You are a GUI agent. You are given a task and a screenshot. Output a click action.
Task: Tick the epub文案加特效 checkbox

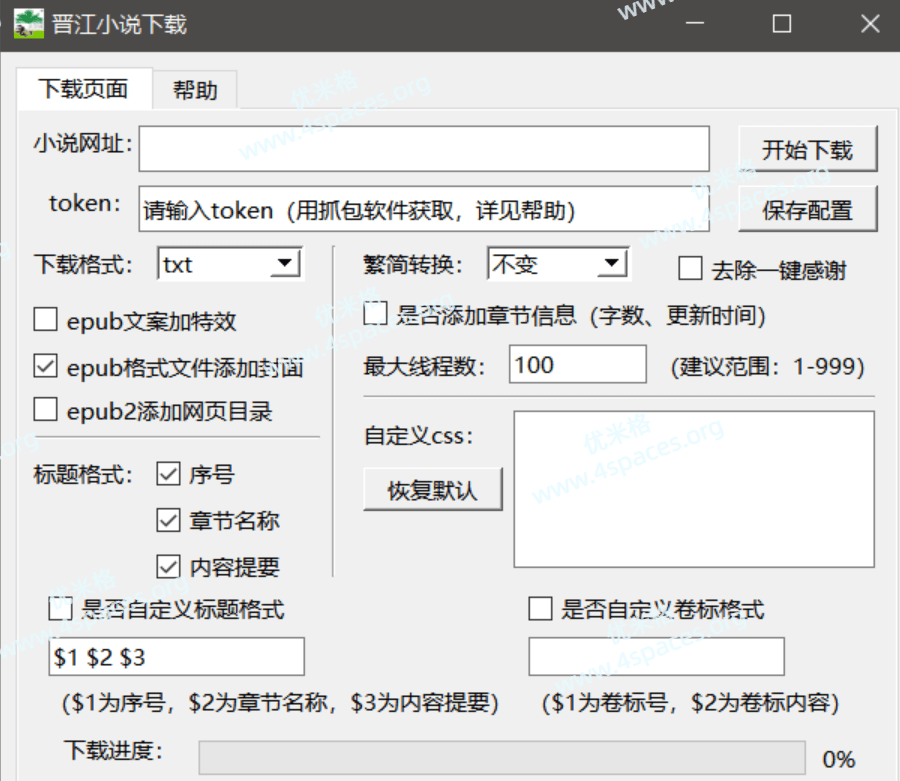(x=46, y=321)
